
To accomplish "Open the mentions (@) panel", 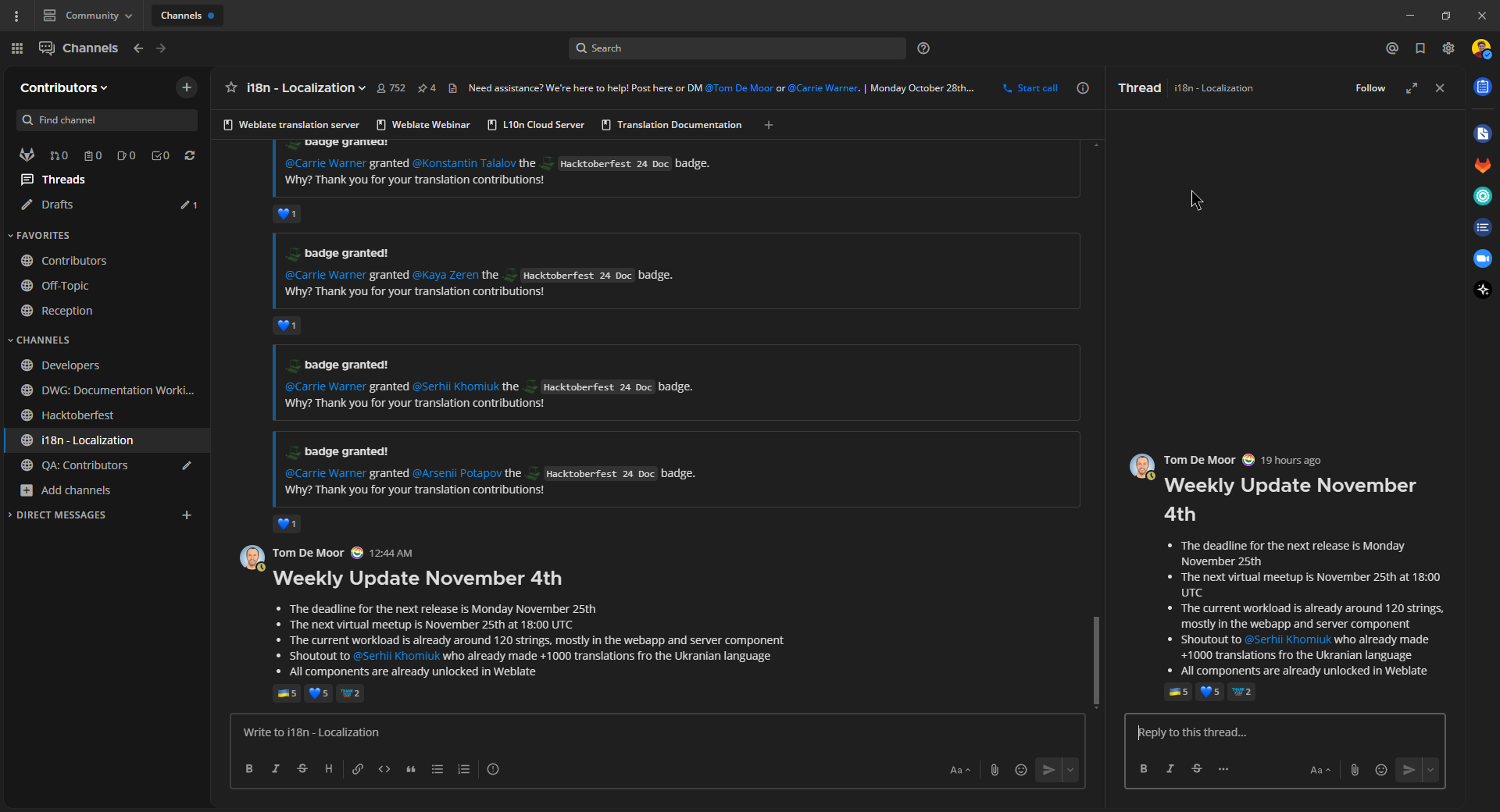I will [1391, 48].
